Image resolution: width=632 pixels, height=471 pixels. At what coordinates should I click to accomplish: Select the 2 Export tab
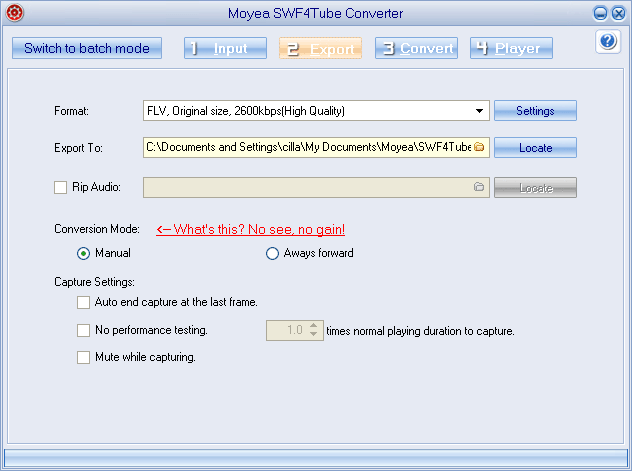pos(320,48)
